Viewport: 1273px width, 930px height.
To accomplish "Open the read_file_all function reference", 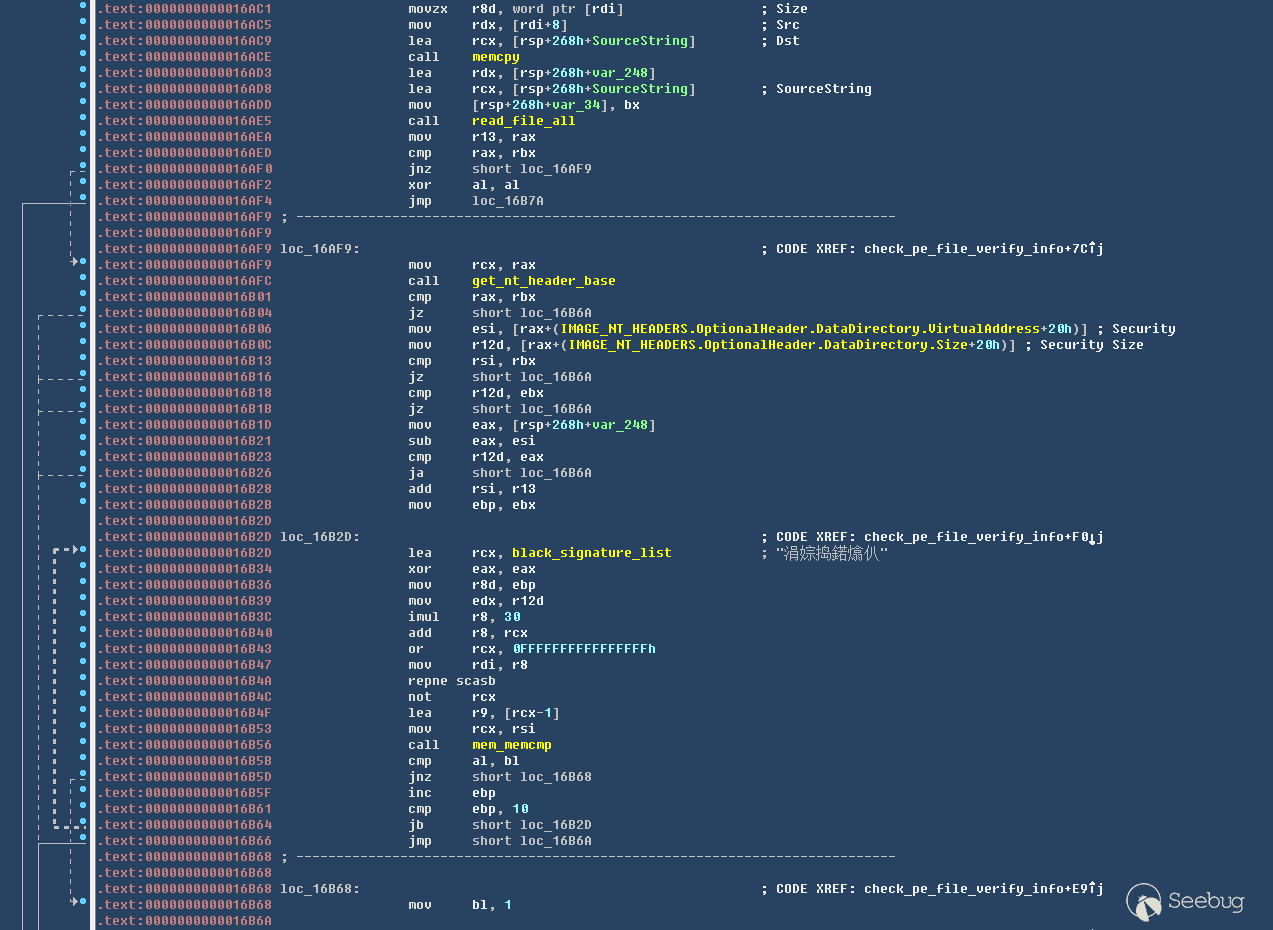I will tap(537, 121).
